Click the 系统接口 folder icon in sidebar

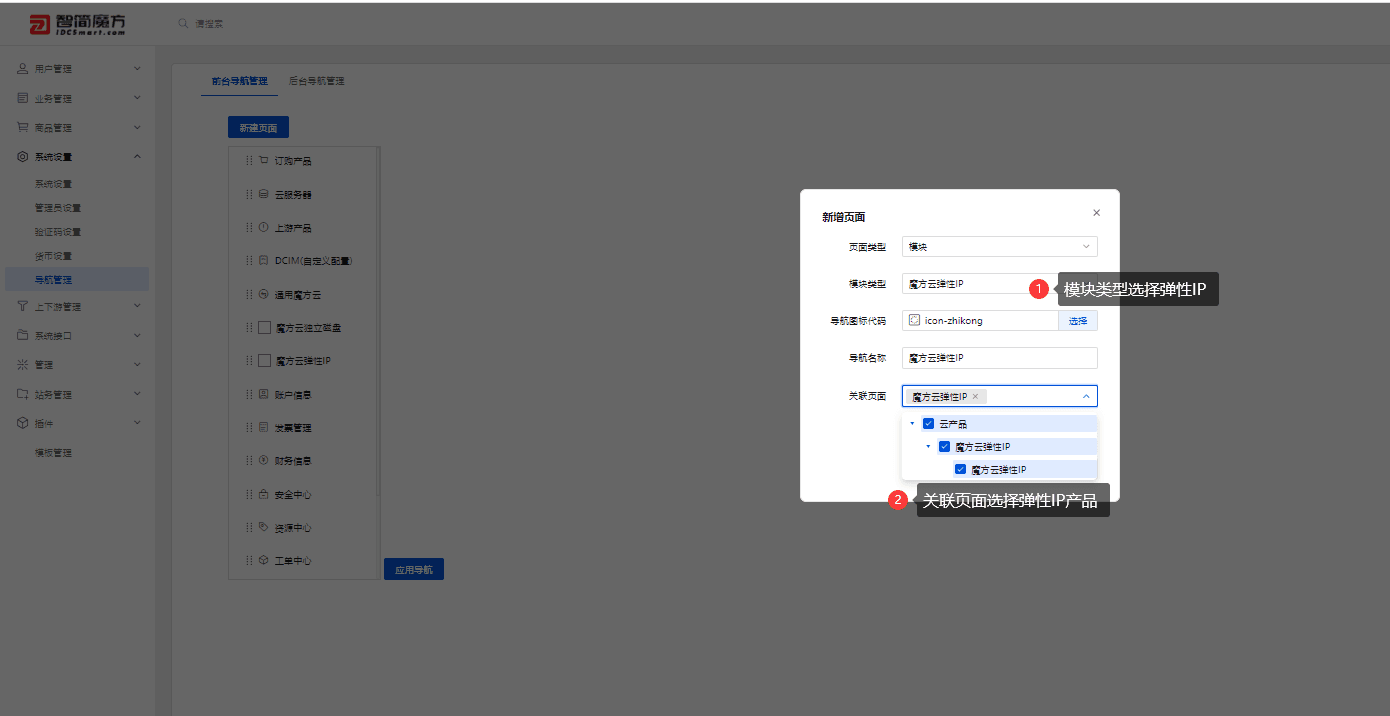point(22,335)
